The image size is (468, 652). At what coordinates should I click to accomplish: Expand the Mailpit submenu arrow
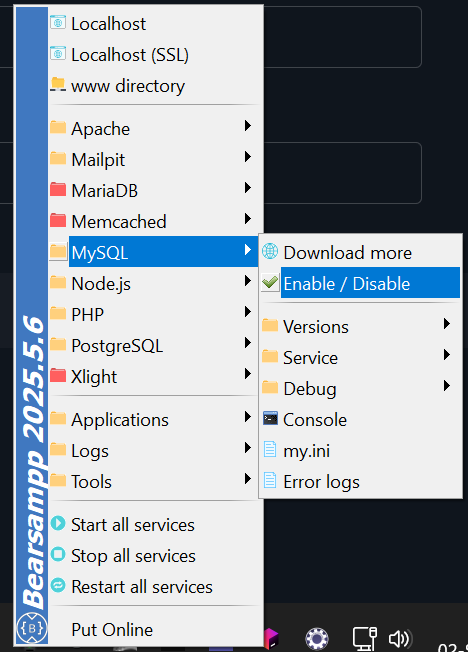click(248, 157)
